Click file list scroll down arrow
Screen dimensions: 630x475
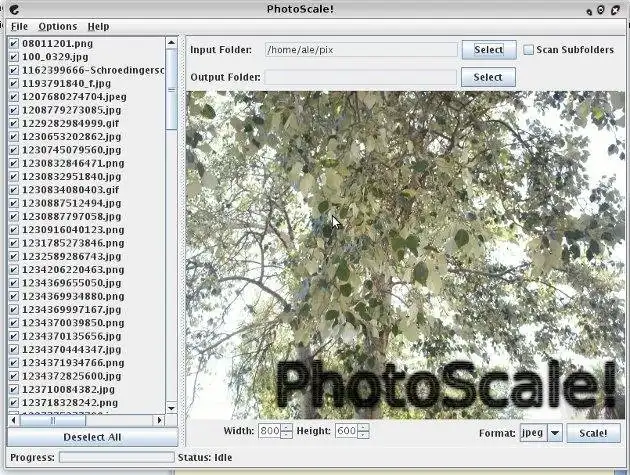click(172, 408)
